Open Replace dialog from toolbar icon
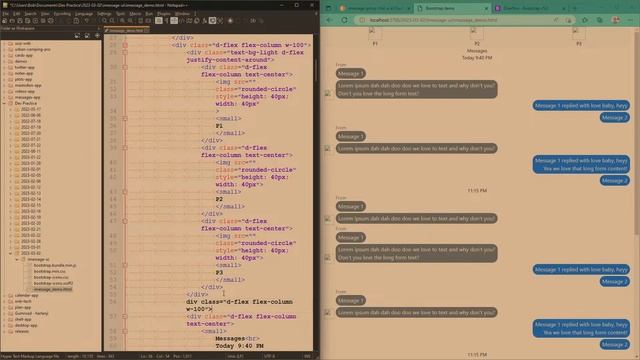The width and height of the screenshot is (640, 360). click(x=112, y=20)
